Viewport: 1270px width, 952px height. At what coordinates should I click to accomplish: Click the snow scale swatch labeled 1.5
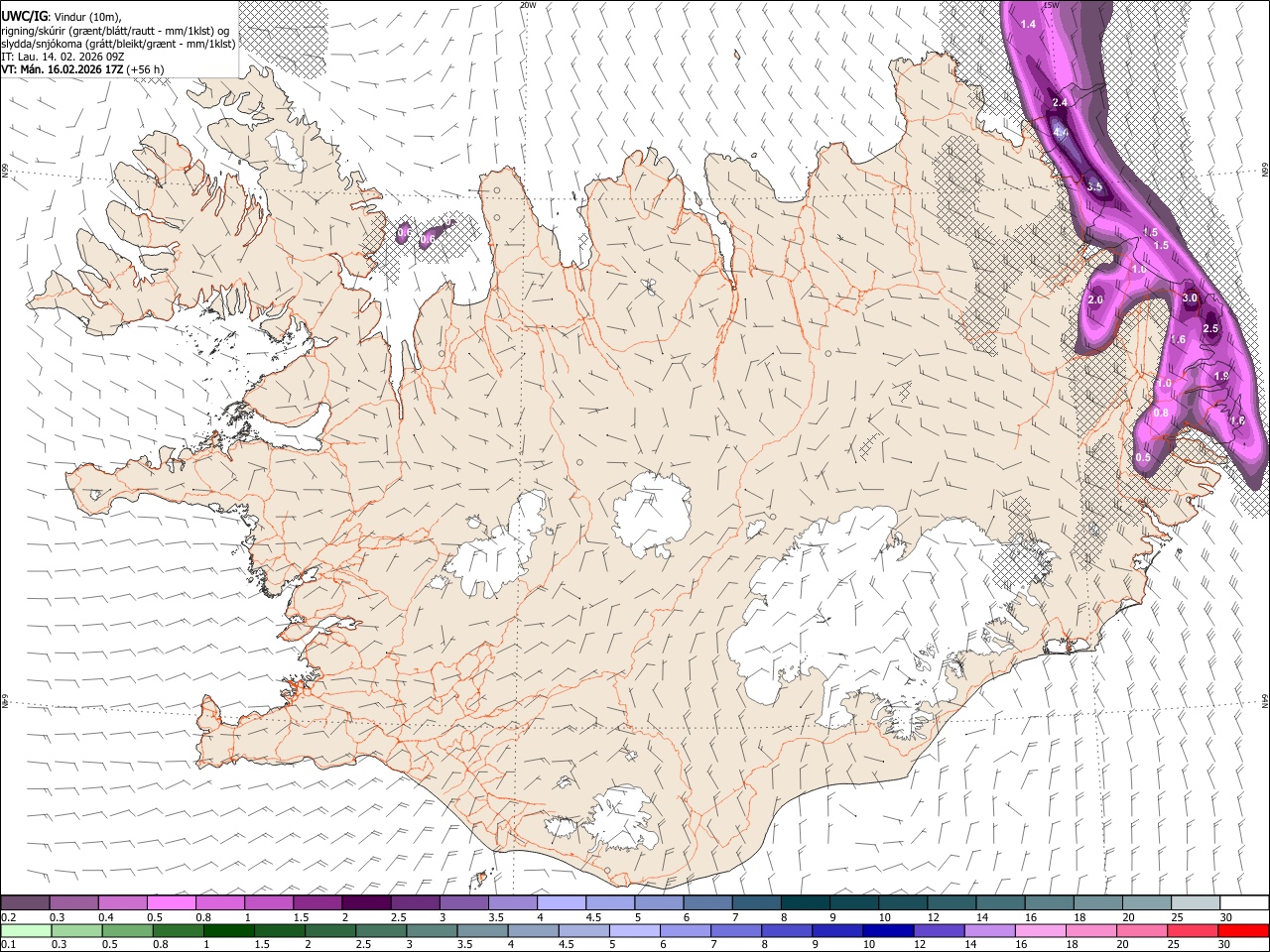(x=317, y=902)
